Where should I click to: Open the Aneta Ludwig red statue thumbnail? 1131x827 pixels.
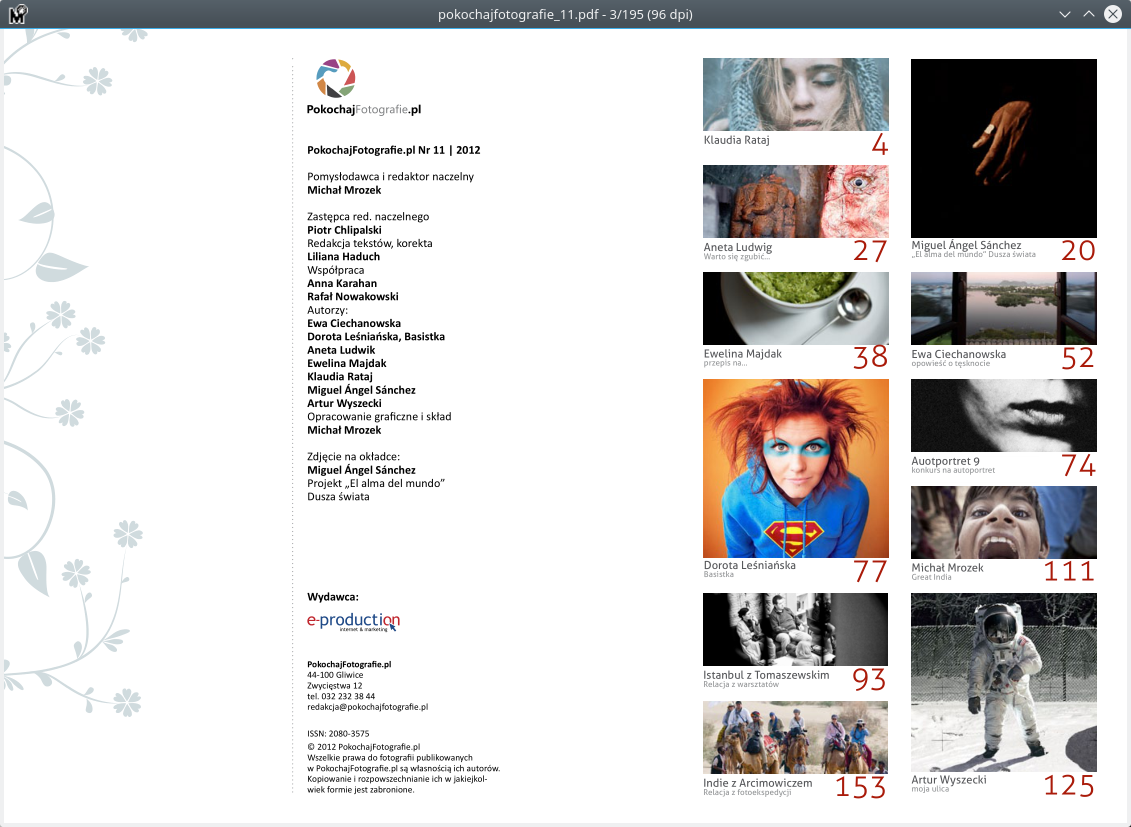(x=796, y=201)
